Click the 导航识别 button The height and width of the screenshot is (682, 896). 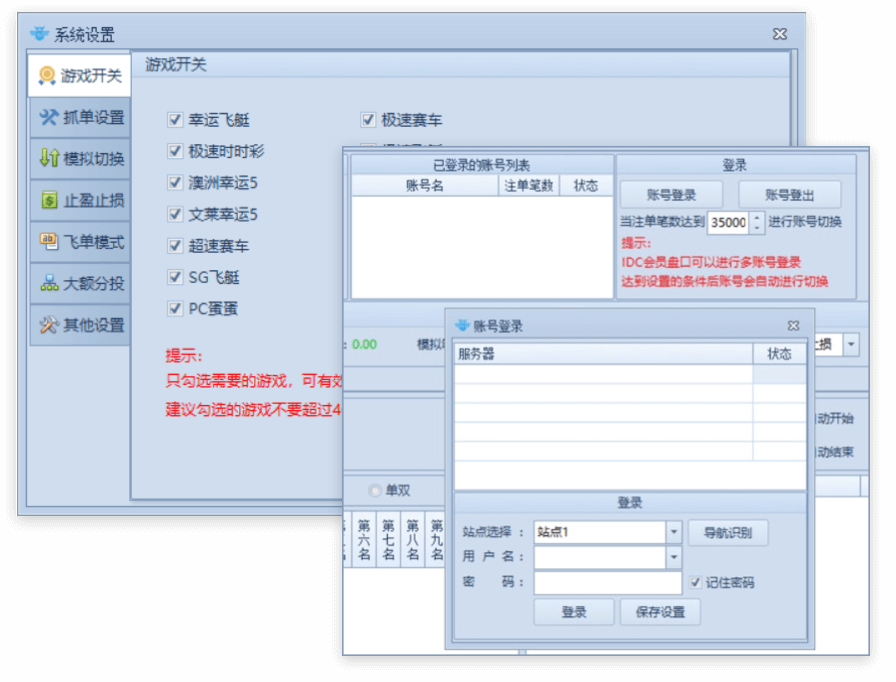click(x=727, y=532)
